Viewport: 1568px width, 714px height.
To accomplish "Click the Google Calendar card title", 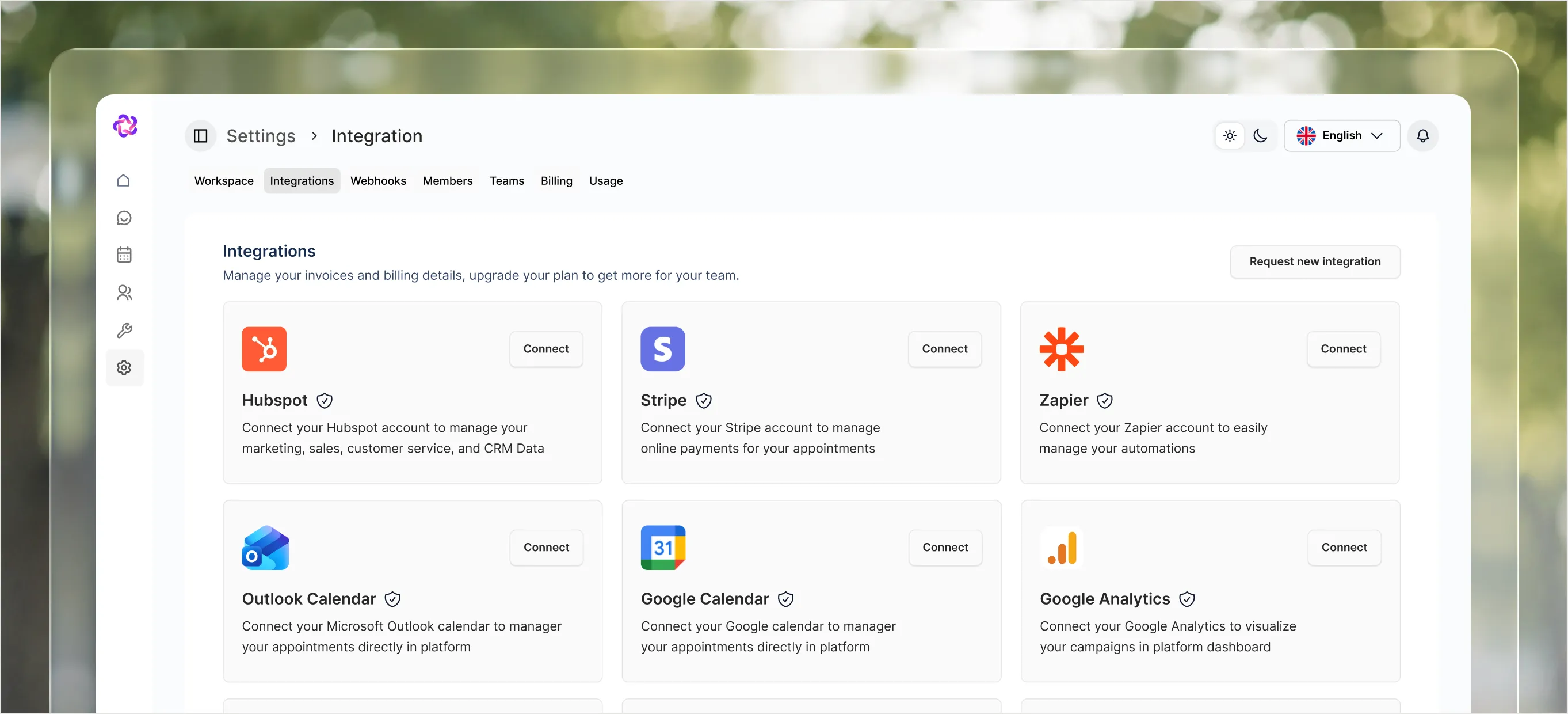I will (x=705, y=599).
